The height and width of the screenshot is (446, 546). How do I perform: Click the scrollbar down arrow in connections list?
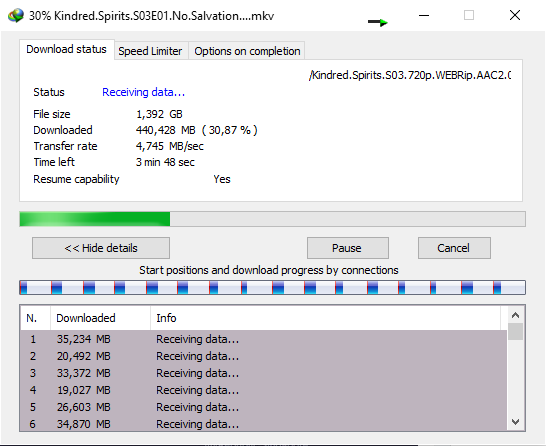coord(515,422)
